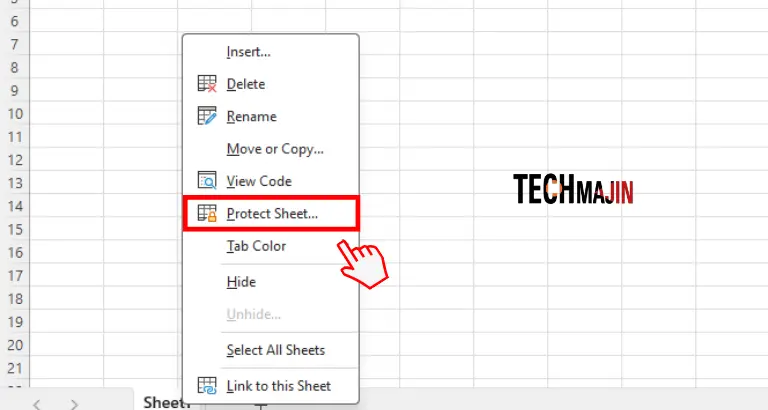
Task: Click the Link to this Sheet icon
Action: click(207, 386)
